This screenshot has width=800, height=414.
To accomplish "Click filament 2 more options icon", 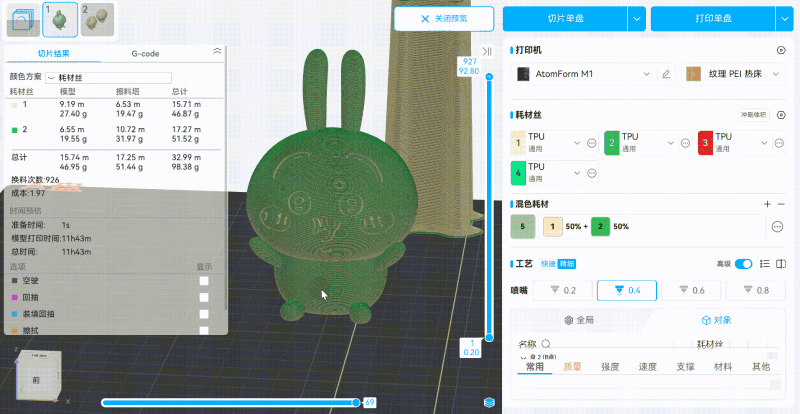I will click(686, 143).
